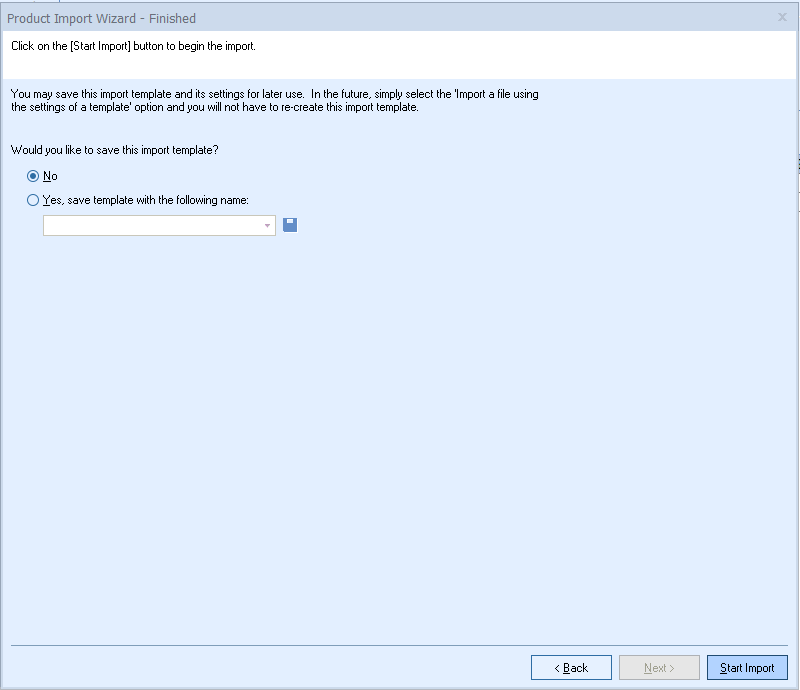Click the floppy disk save template icon
Screen dimensions: 800x690
tap(290, 225)
